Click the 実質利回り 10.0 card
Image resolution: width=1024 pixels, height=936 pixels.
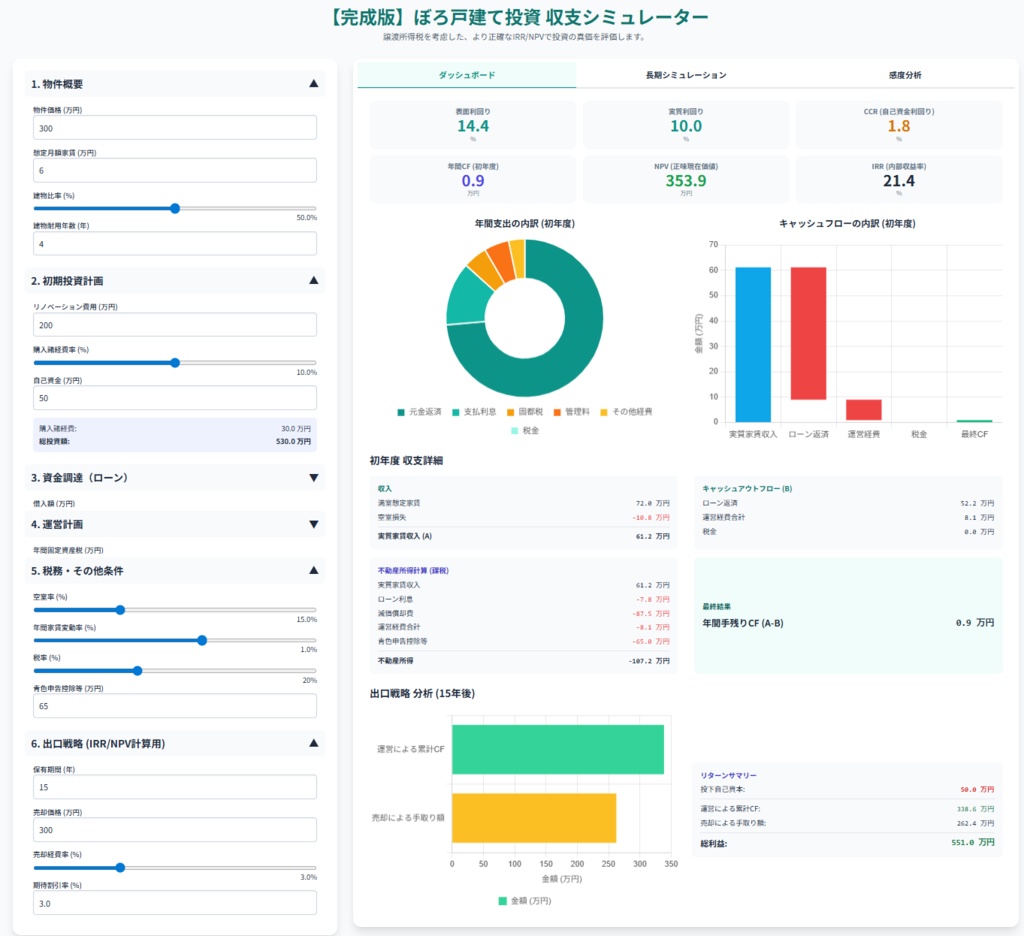(686, 125)
